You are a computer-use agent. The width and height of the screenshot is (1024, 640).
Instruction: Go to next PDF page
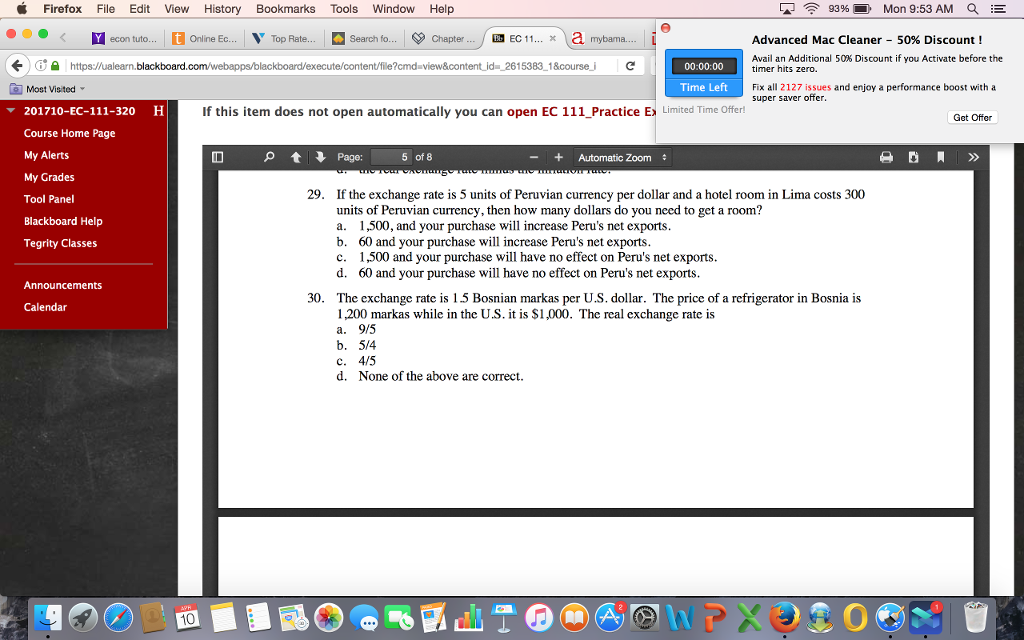pyautogui.click(x=320, y=157)
